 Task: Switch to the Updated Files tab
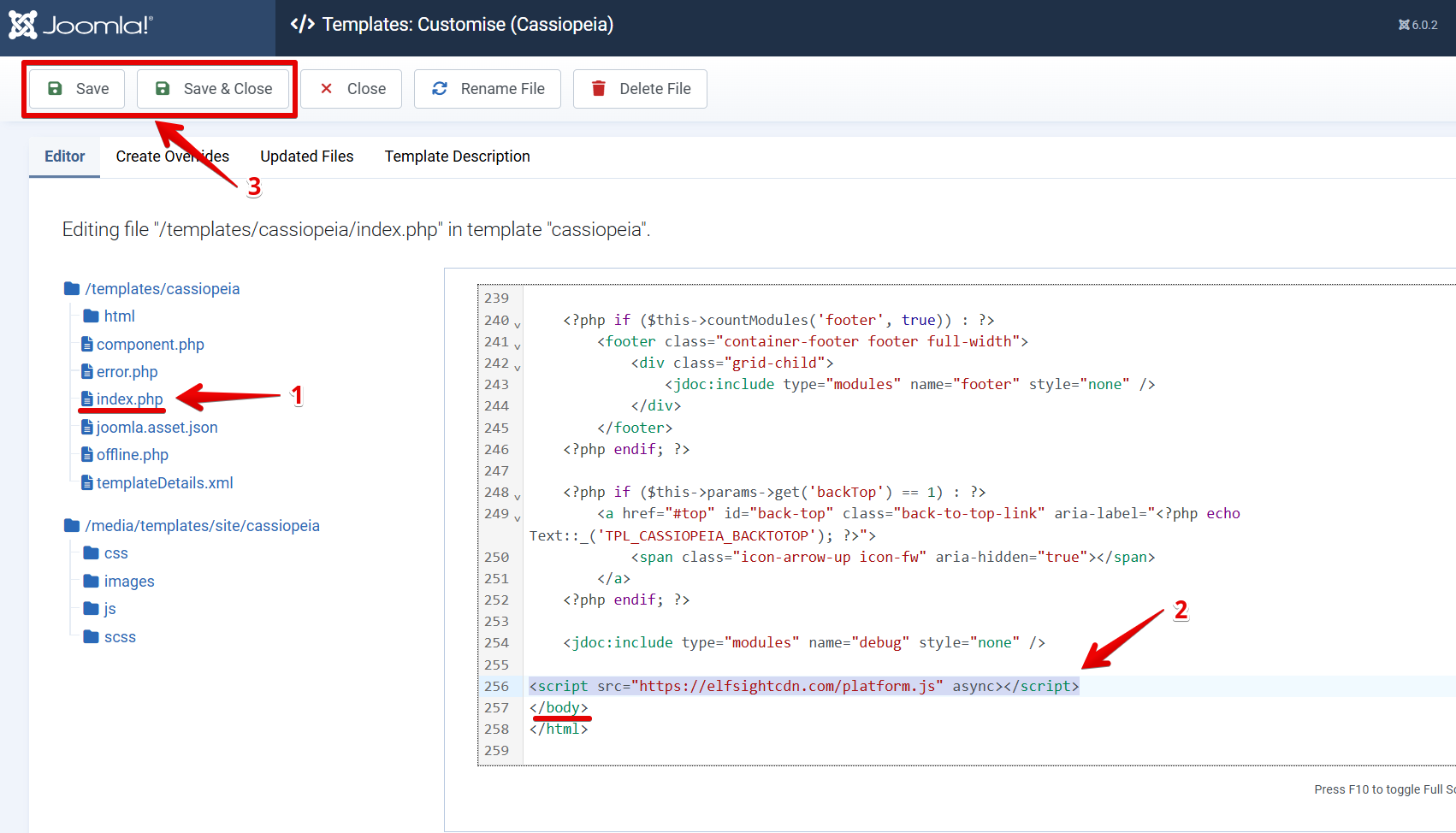click(x=306, y=157)
